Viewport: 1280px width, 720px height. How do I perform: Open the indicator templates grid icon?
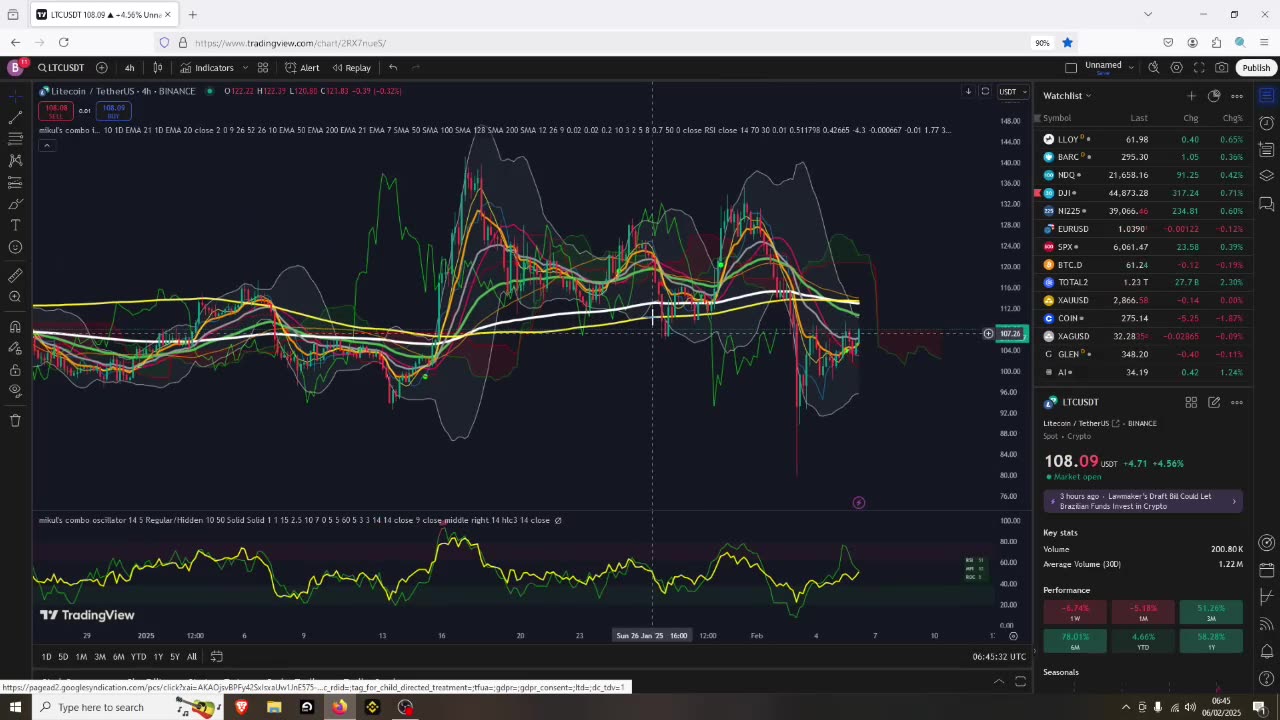(x=263, y=67)
